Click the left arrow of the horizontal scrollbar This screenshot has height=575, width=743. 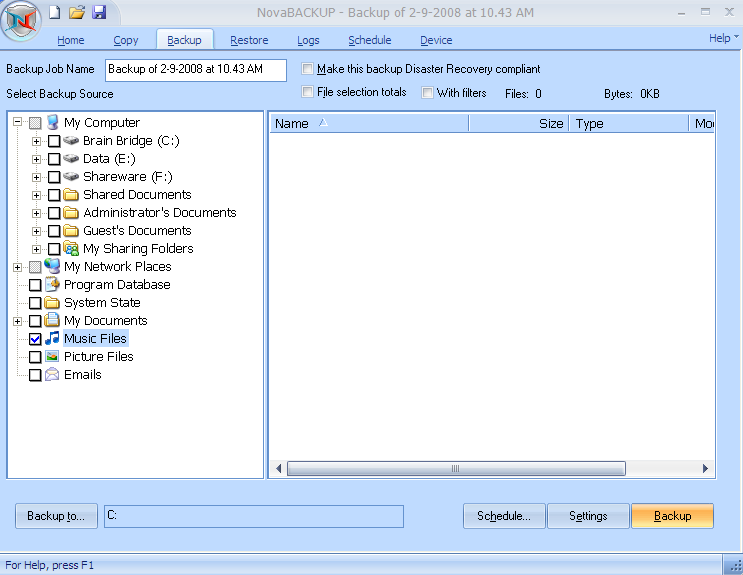[279, 468]
